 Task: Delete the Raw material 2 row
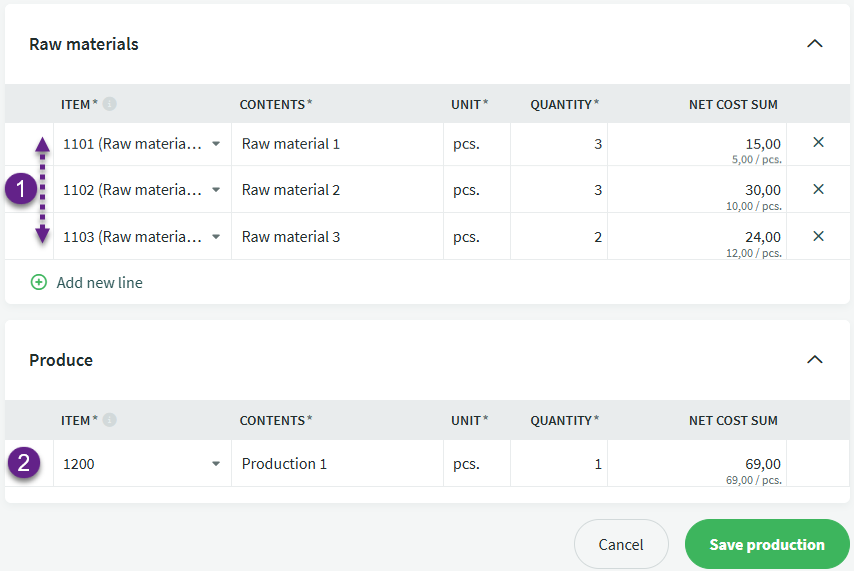coord(818,189)
